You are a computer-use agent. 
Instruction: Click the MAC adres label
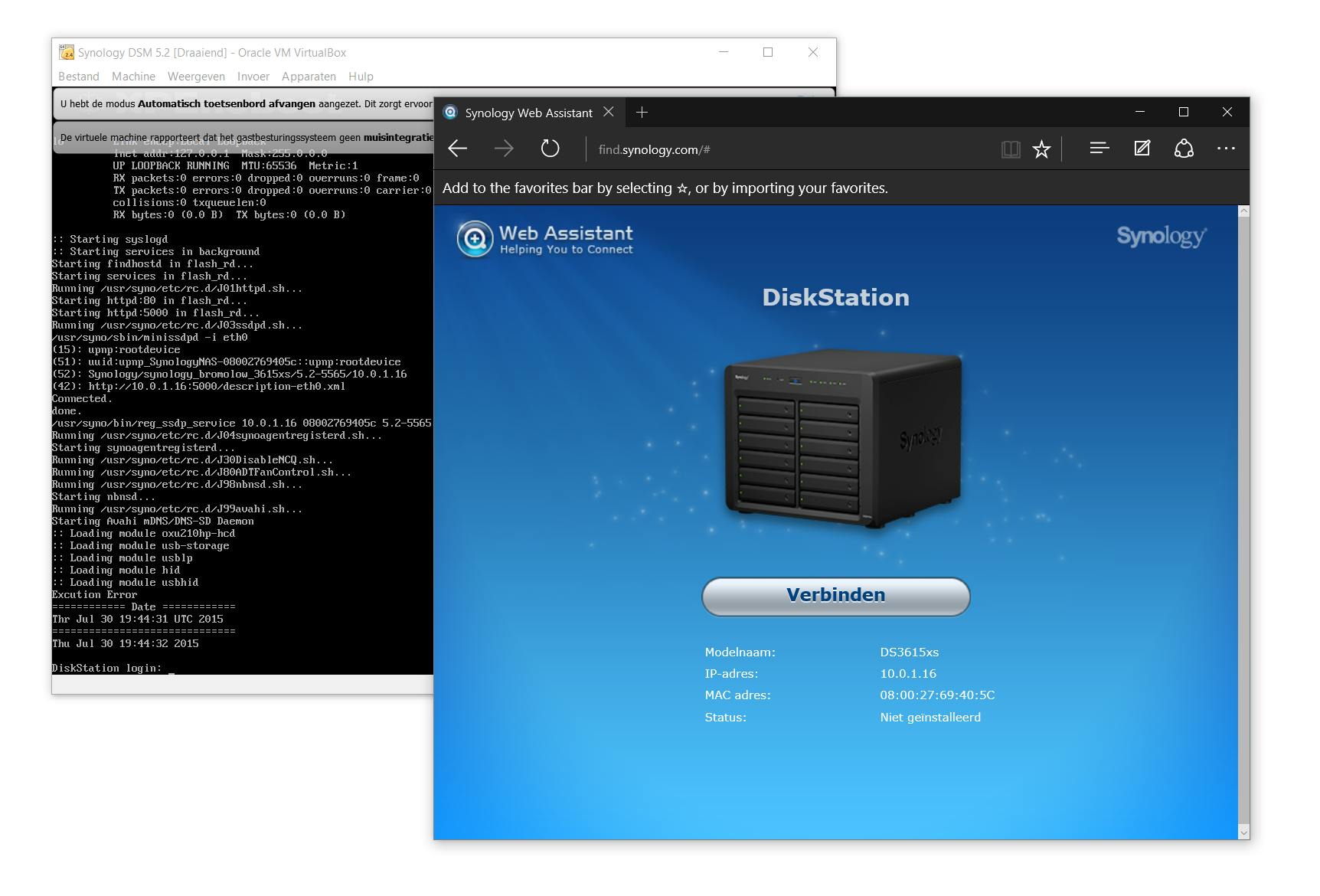738,695
